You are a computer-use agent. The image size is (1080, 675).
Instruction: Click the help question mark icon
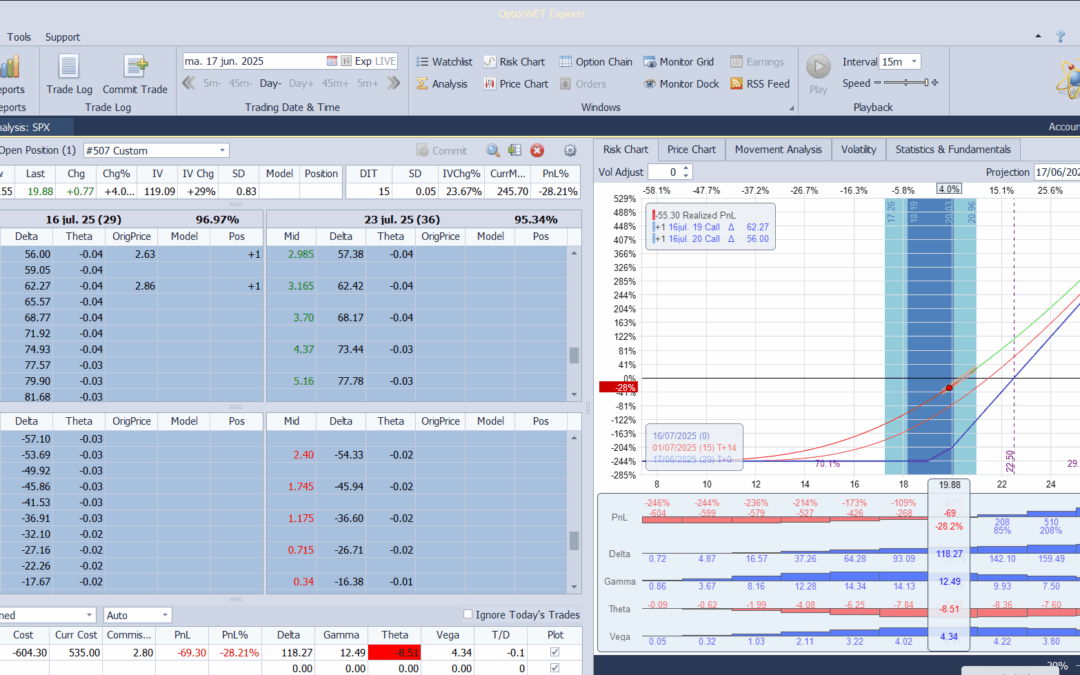(x=1061, y=37)
